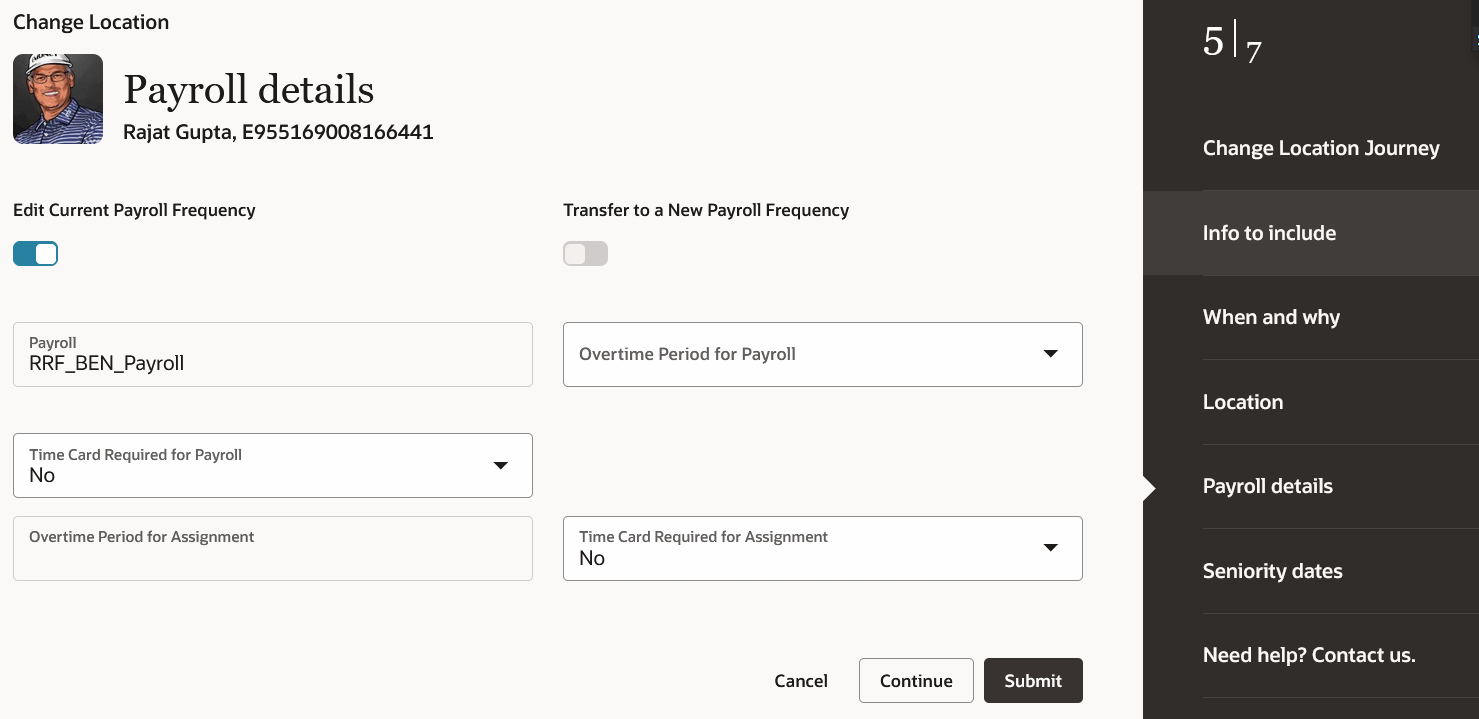This screenshot has width=1479, height=719.
Task: Open Need help? Contact us.
Action: point(1310,655)
